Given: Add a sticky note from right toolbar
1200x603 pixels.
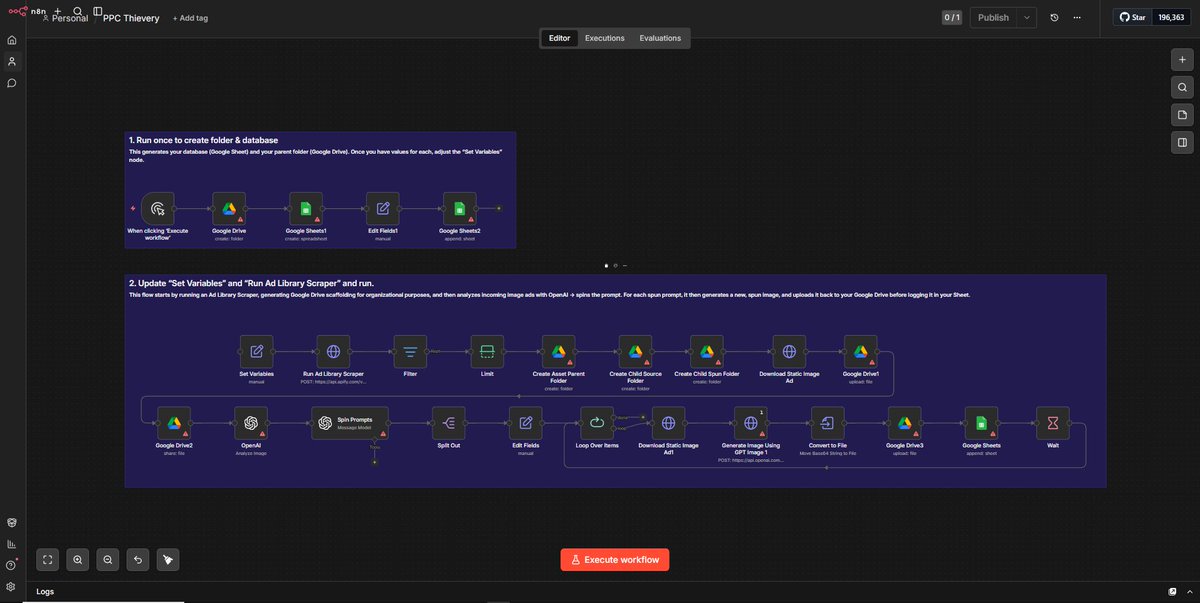Looking at the screenshot, I should [x=1182, y=115].
